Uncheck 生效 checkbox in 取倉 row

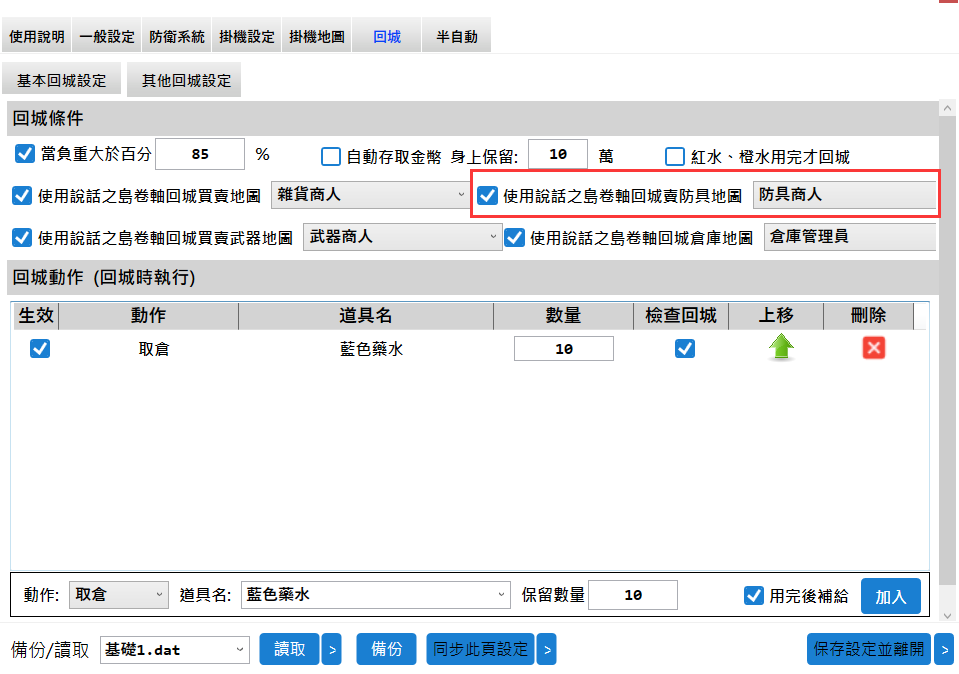pyautogui.click(x=40, y=348)
